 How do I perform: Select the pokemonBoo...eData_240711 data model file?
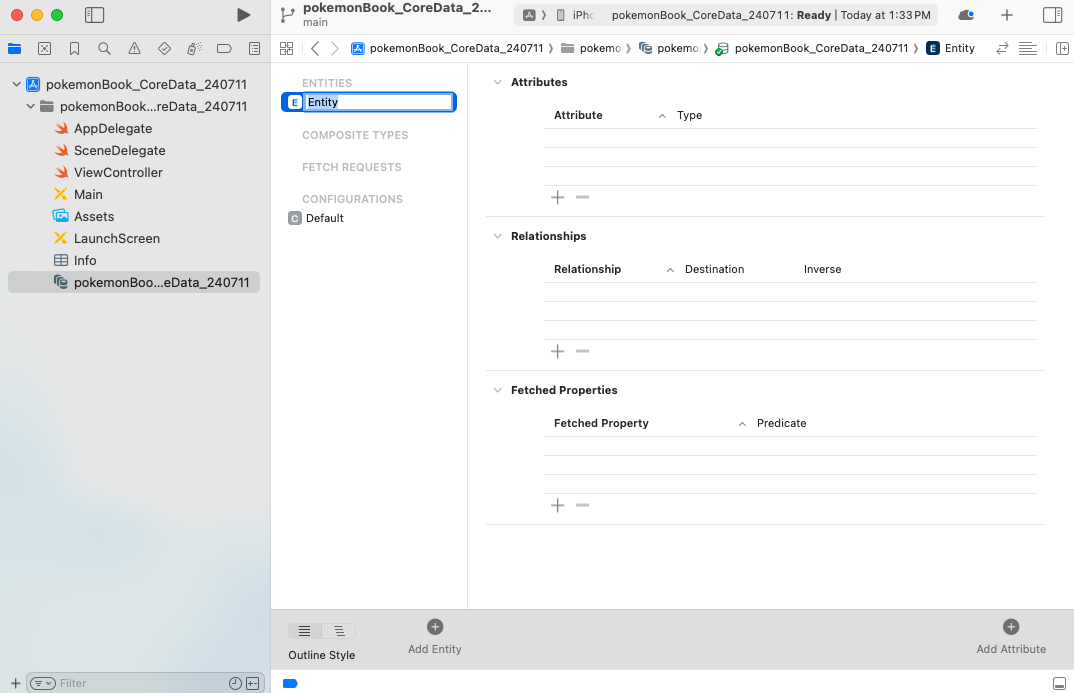point(134,282)
